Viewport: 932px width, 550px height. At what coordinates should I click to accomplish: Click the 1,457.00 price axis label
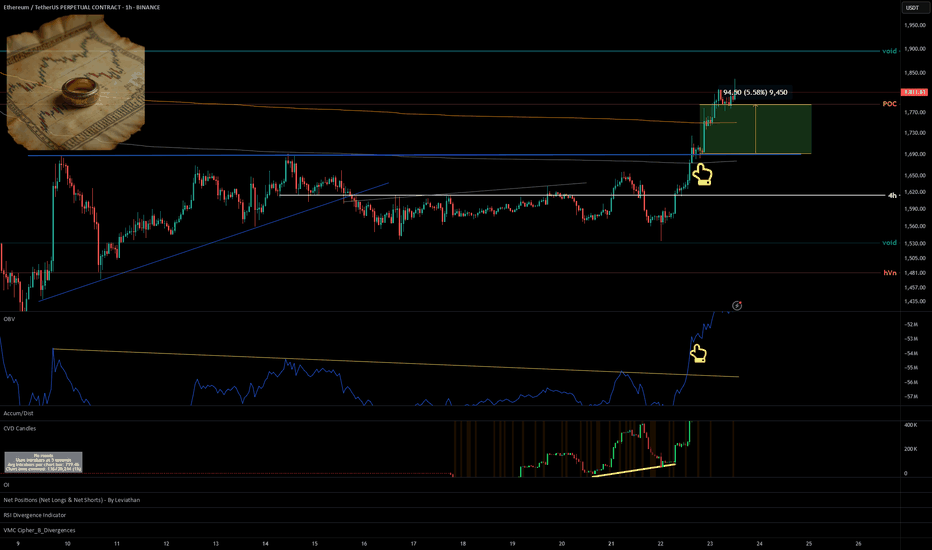tap(915, 288)
